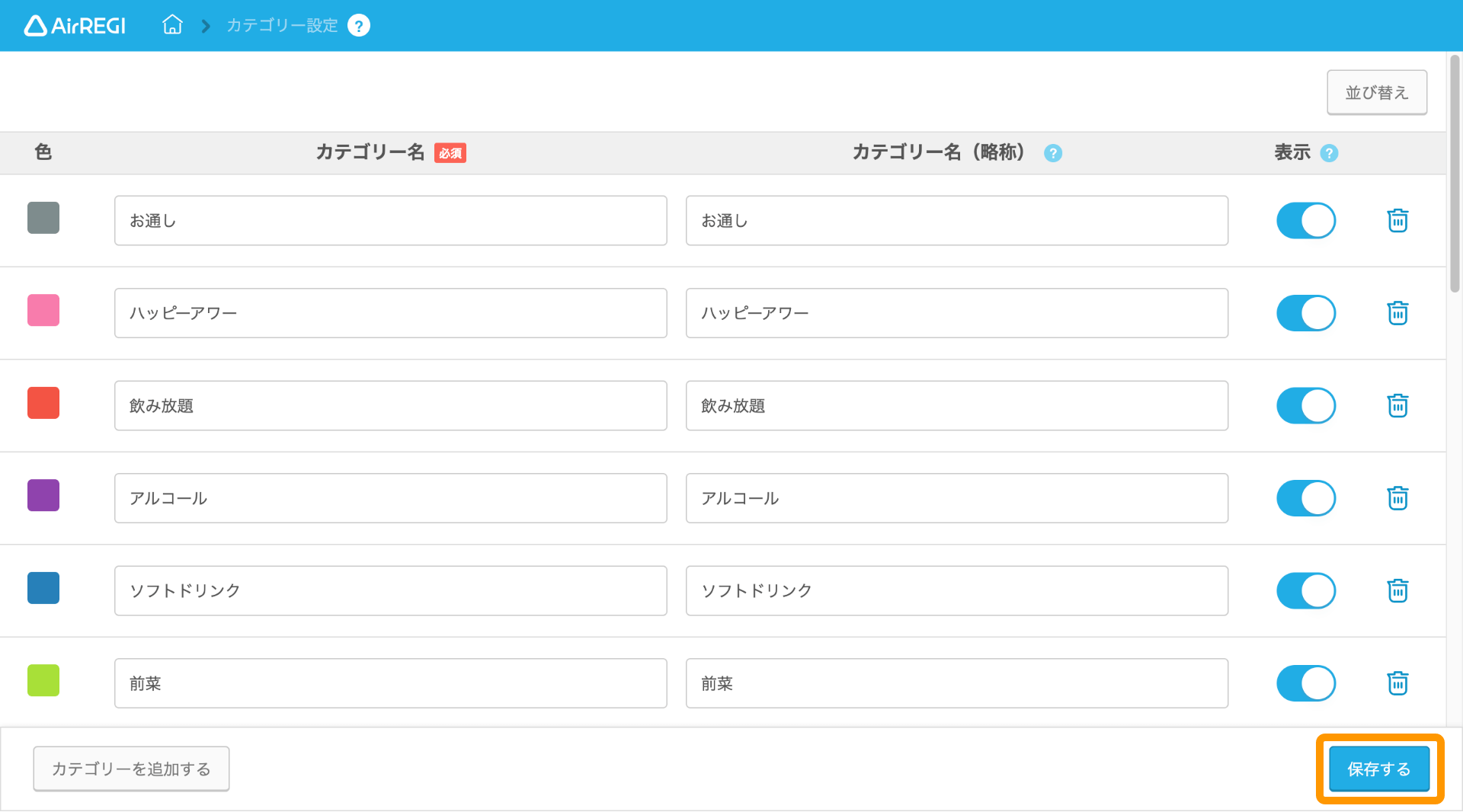Image resolution: width=1463 pixels, height=812 pixels.
Task: Open help for カテゴリー設定 page
Action: pyautogui.click(x=358, y=24)
